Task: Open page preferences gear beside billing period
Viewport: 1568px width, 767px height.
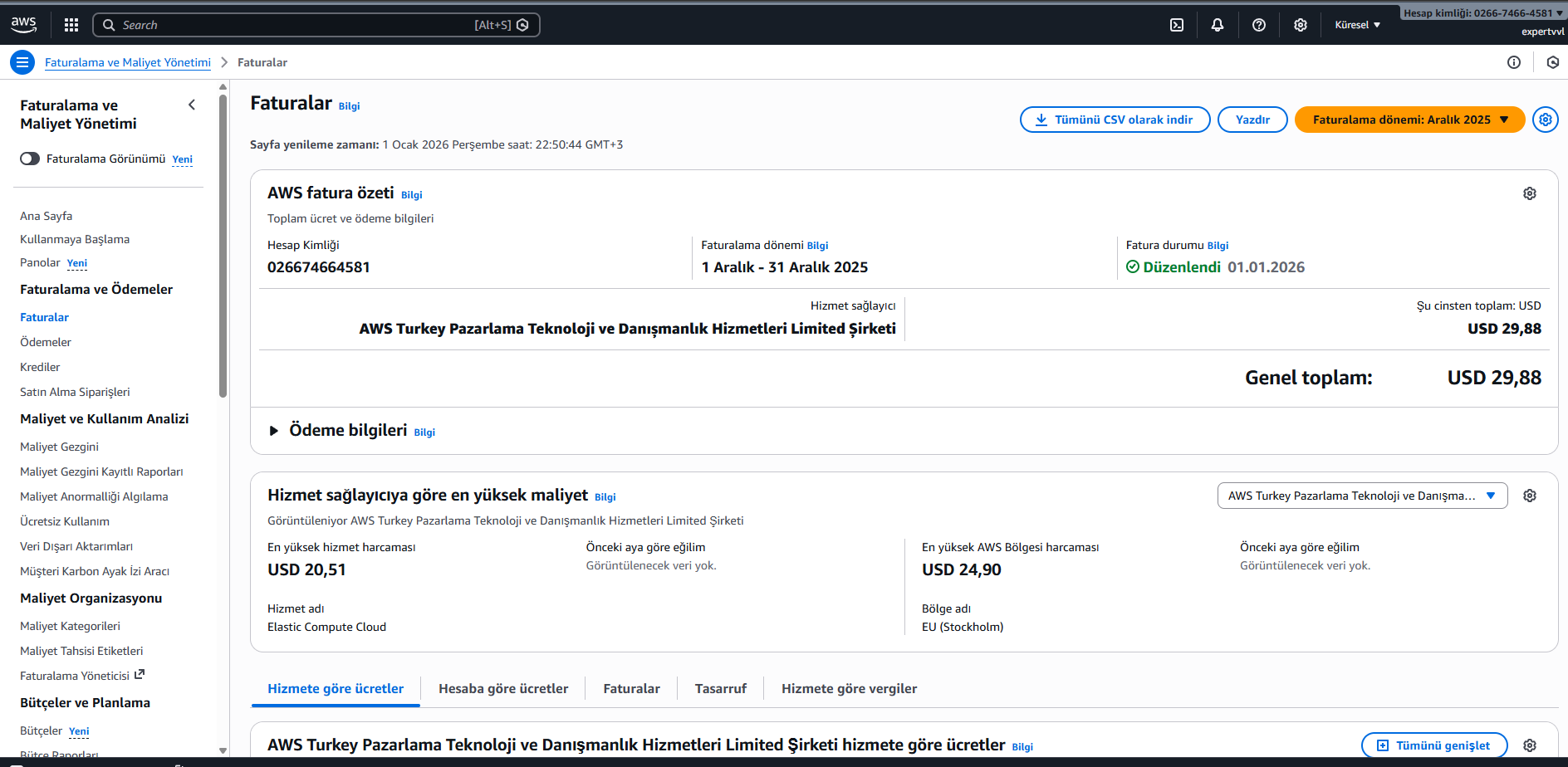Action: 1546,120
